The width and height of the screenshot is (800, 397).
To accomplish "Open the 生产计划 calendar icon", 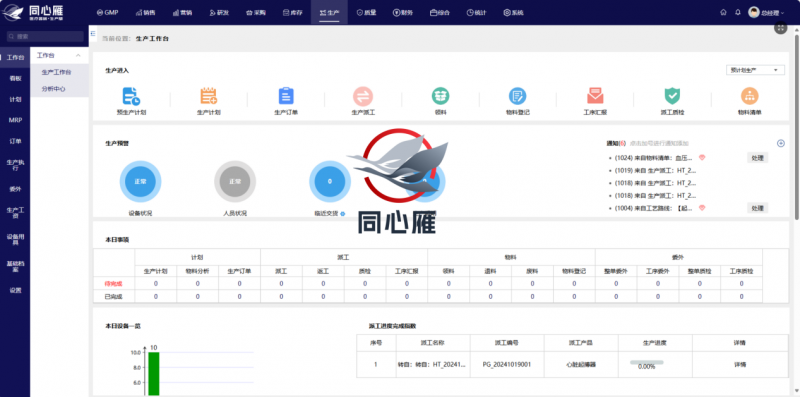I will (x=208, y=96).
